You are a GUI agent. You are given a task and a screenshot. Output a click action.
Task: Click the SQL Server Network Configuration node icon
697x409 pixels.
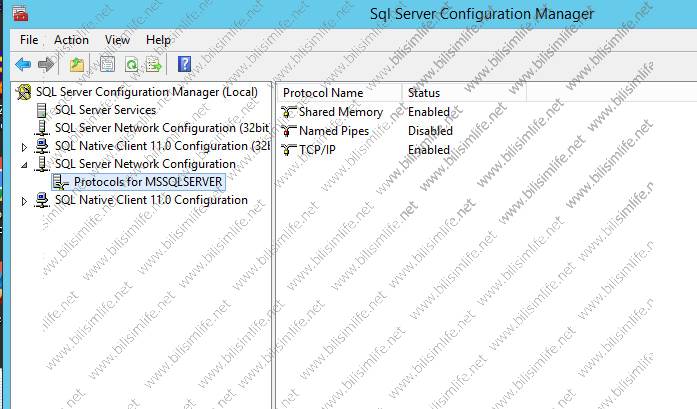(x=42, y=164)
